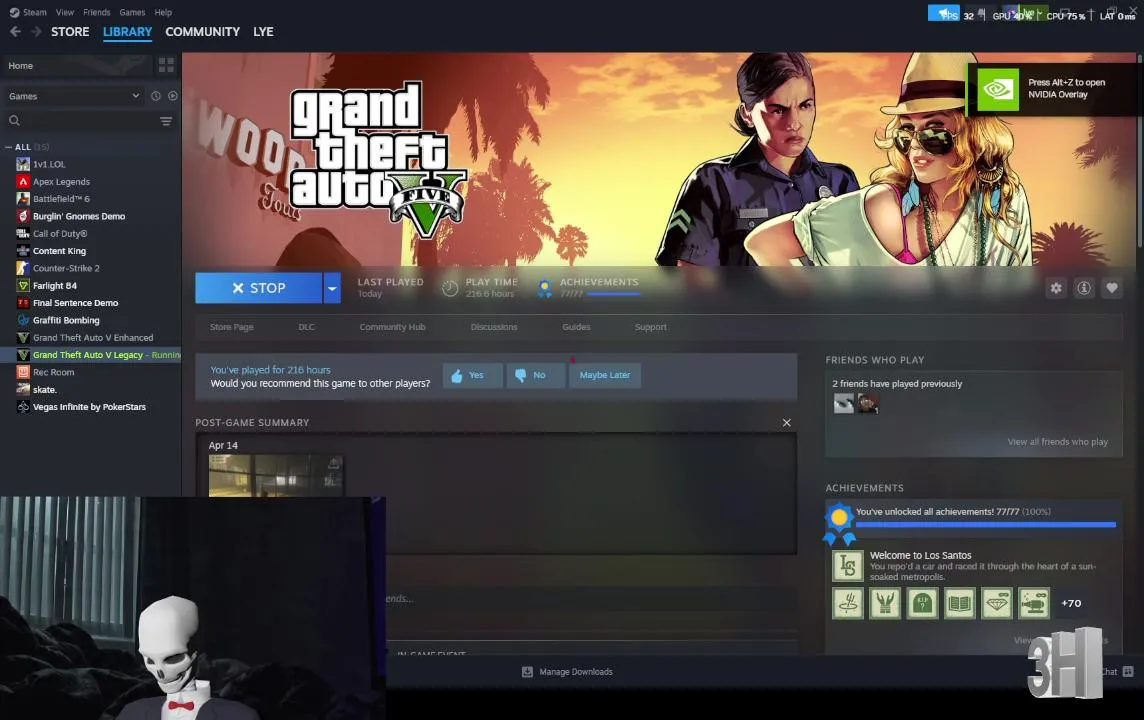Click the ready-to-play filter icon
This screenshot has height=720, width=1144.
(x=173, y=96)
